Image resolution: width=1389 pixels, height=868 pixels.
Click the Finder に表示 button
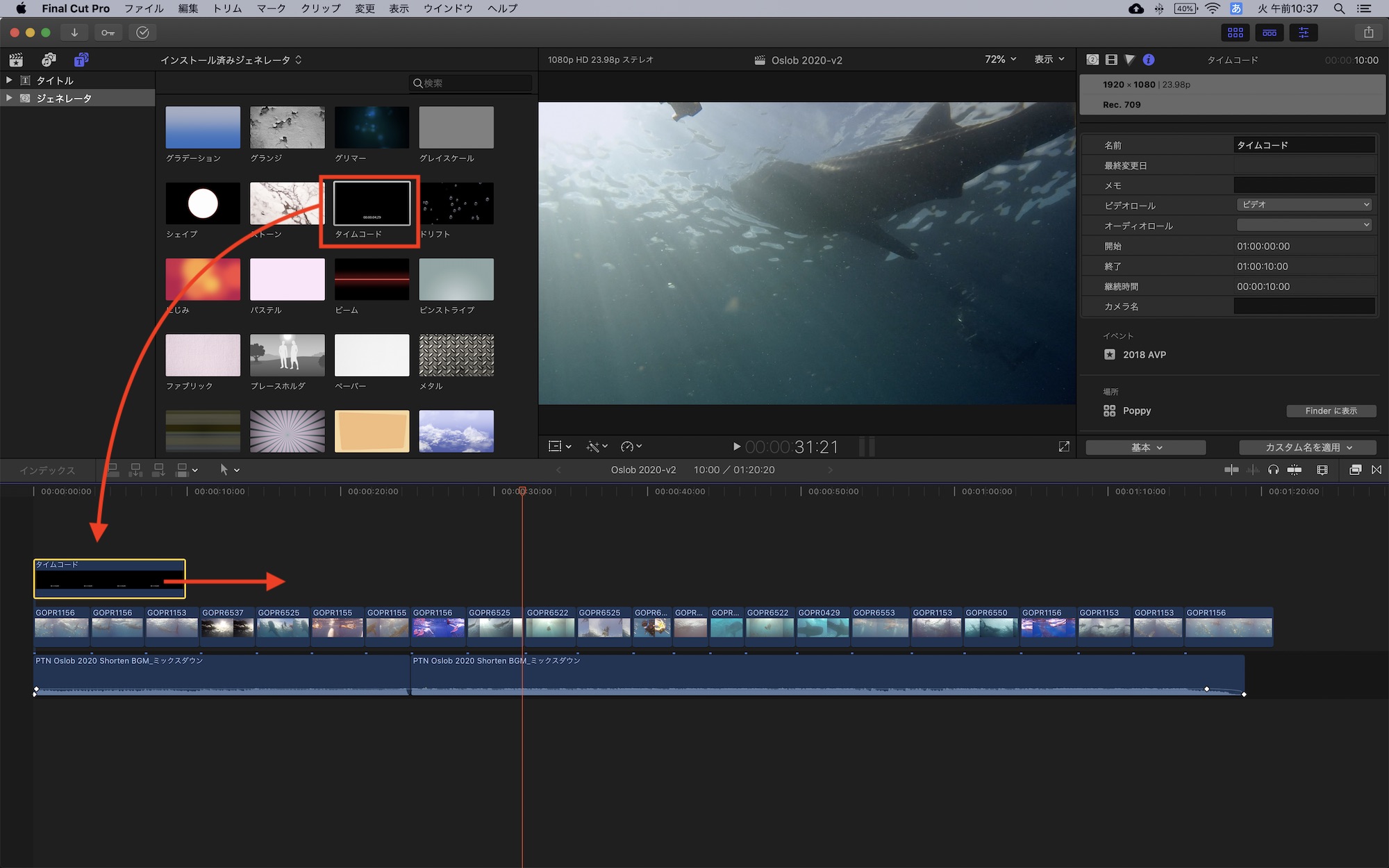coord(1331,411)
